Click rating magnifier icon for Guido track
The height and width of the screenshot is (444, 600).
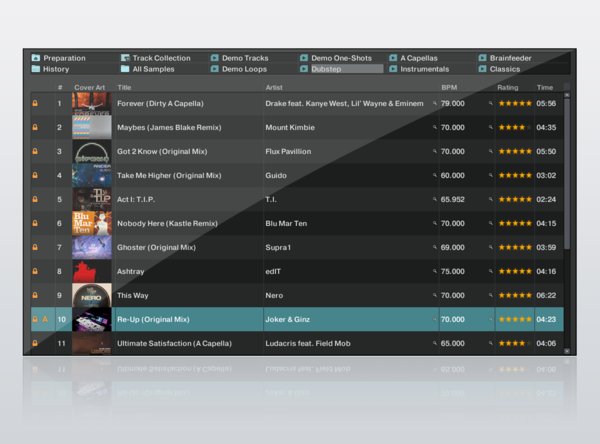coord(491,175)
